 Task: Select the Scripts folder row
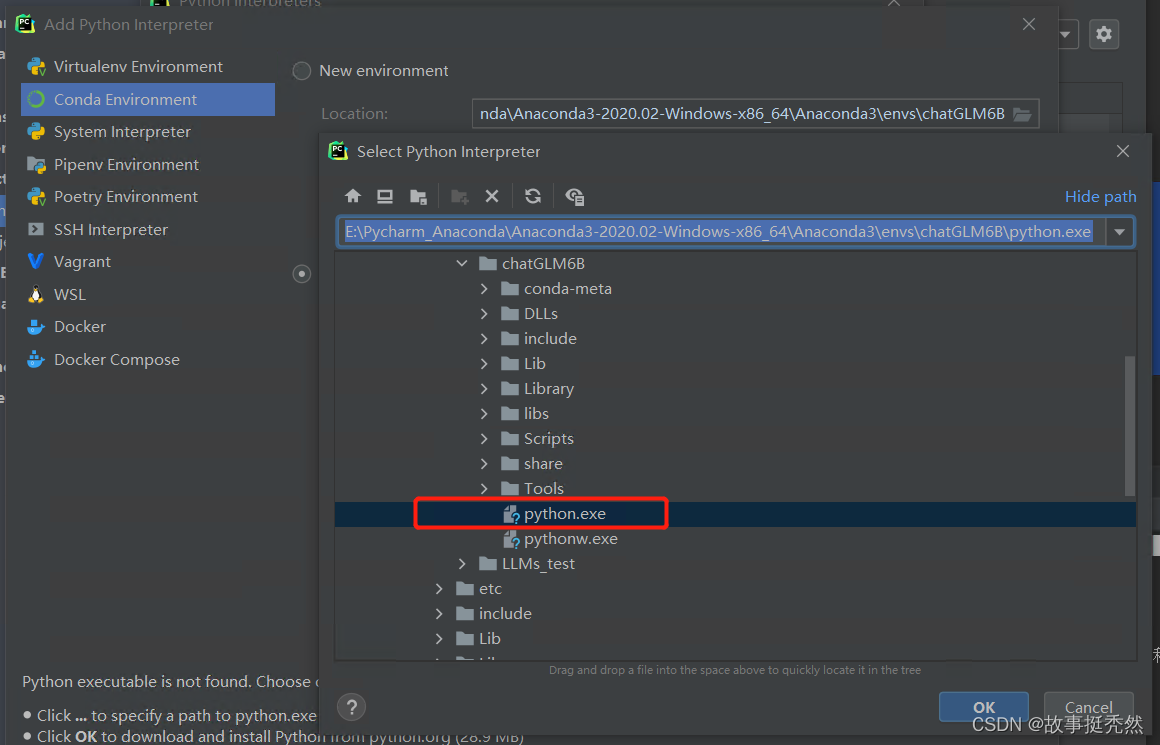pos(735,439)
